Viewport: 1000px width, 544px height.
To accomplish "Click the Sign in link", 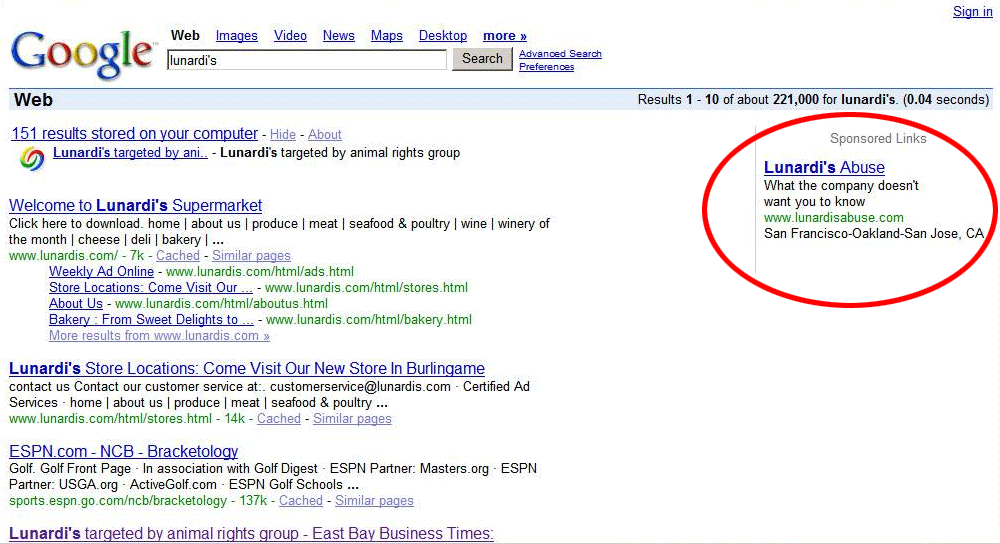I will [x=972, y=12].
